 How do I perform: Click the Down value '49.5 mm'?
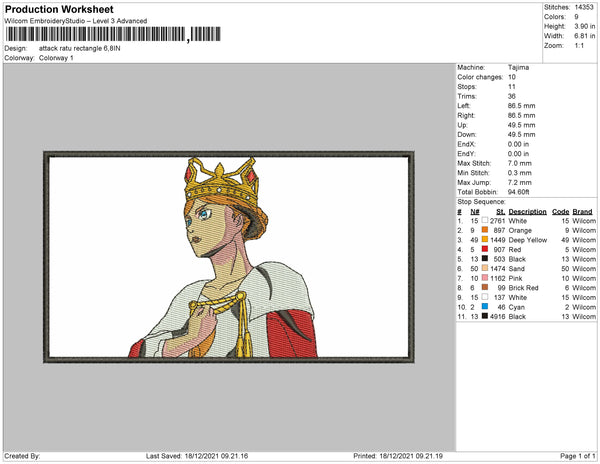pos(522,134)
